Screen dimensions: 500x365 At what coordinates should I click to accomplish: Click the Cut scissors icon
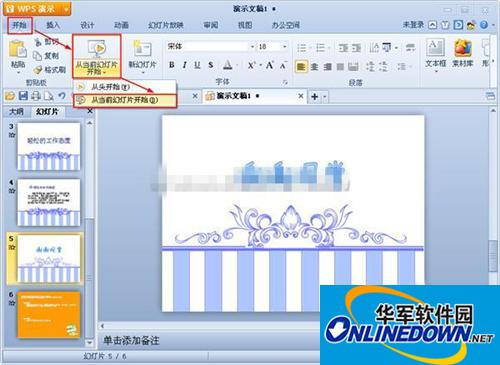pos(38,42)
